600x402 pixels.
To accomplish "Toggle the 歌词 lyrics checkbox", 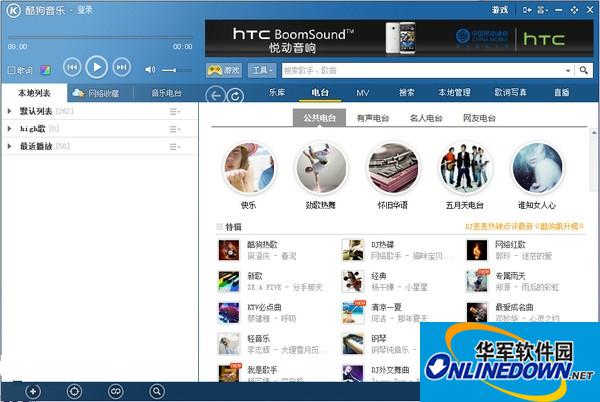I will coord(11,70).
